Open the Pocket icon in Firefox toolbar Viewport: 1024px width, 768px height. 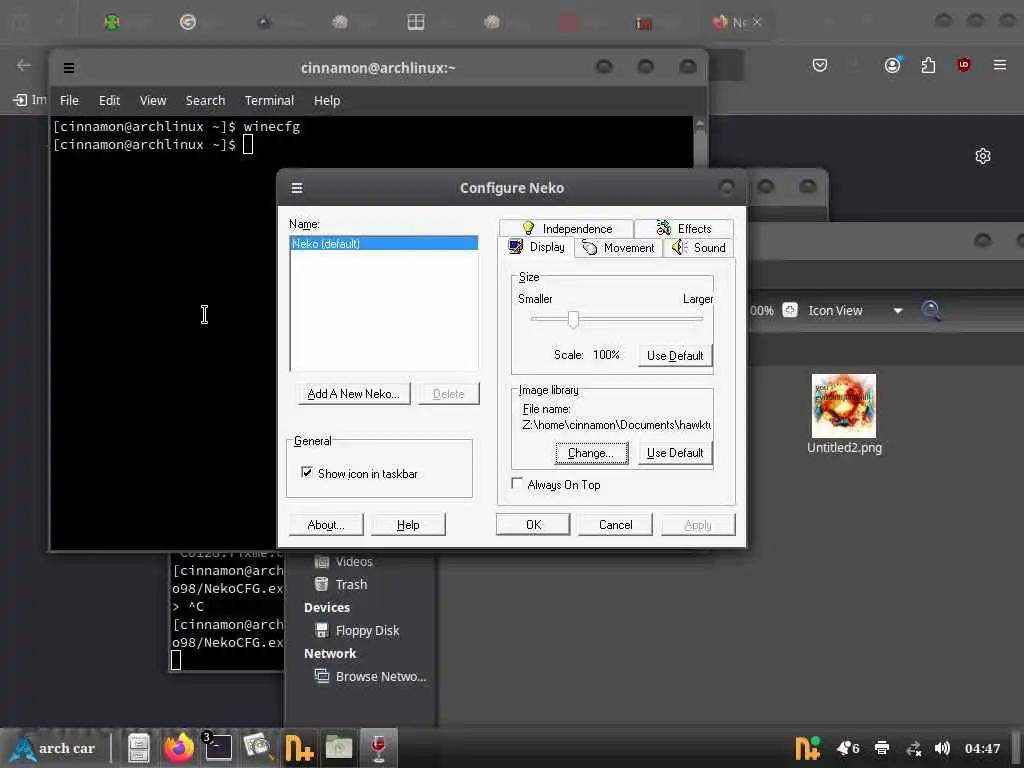pyautogui.click(x=820, y=65)
